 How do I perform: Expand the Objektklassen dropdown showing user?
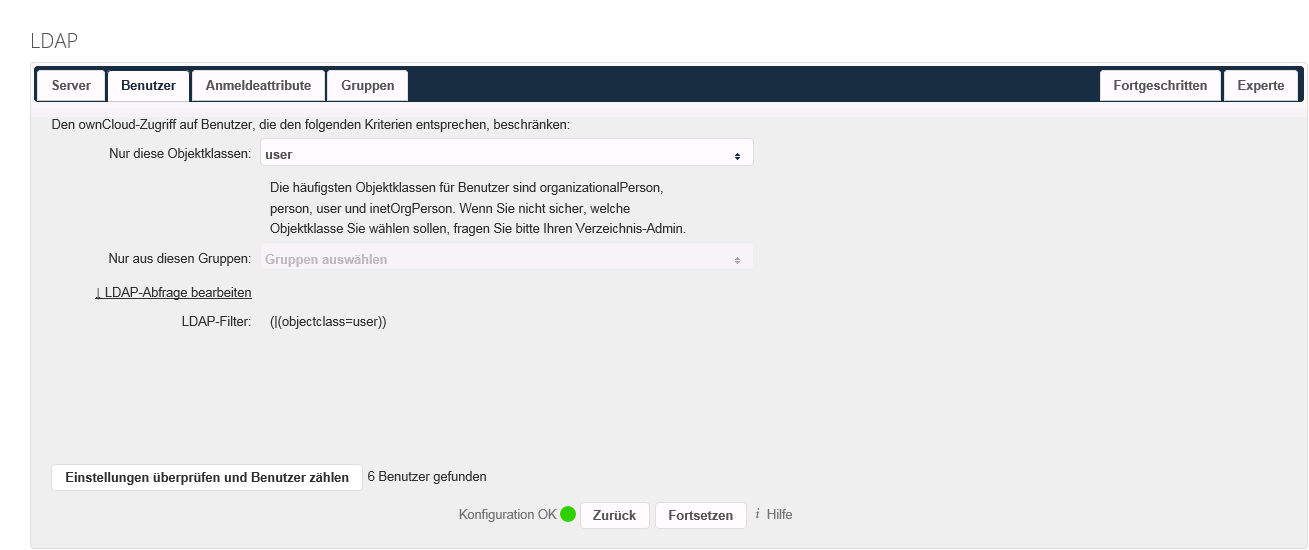[506, 154]
